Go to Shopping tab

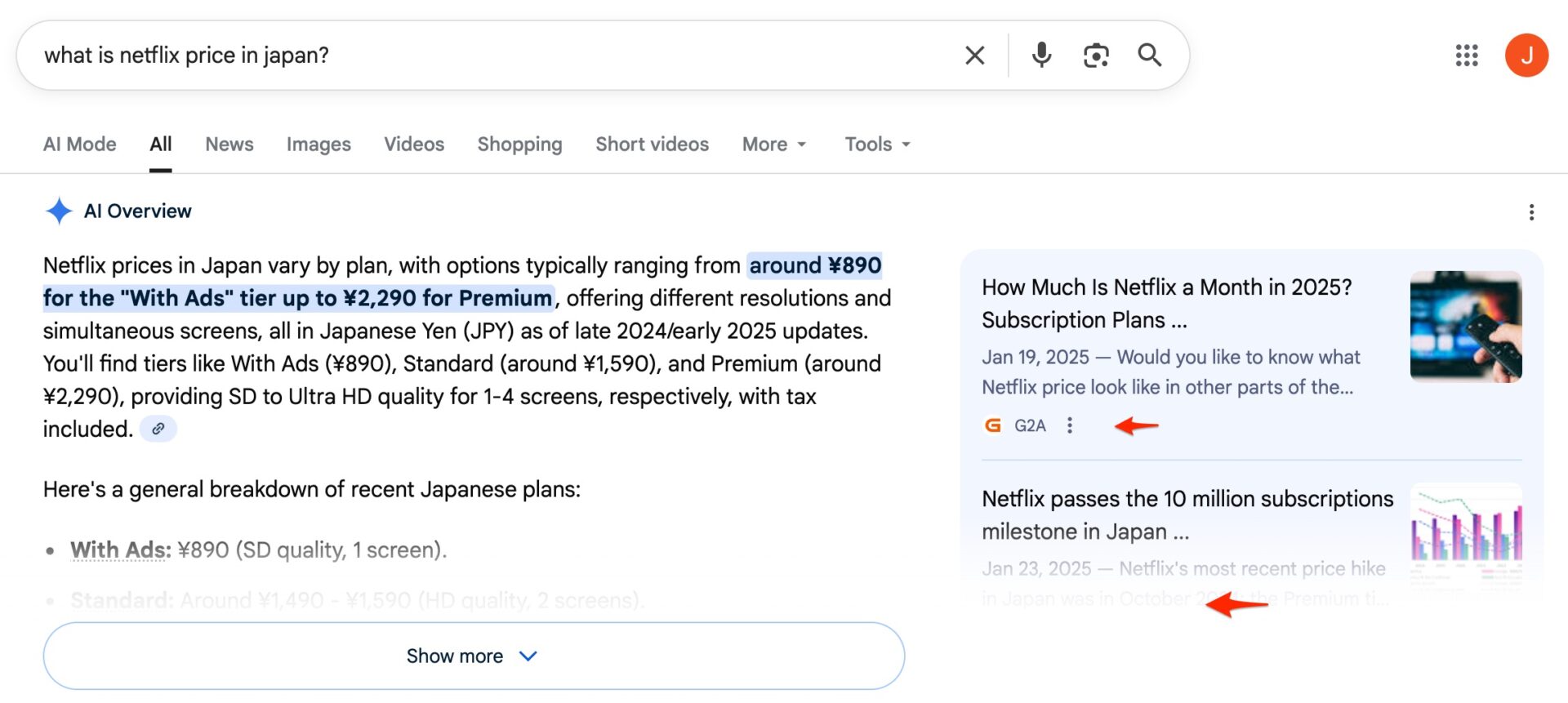(520, 145)
